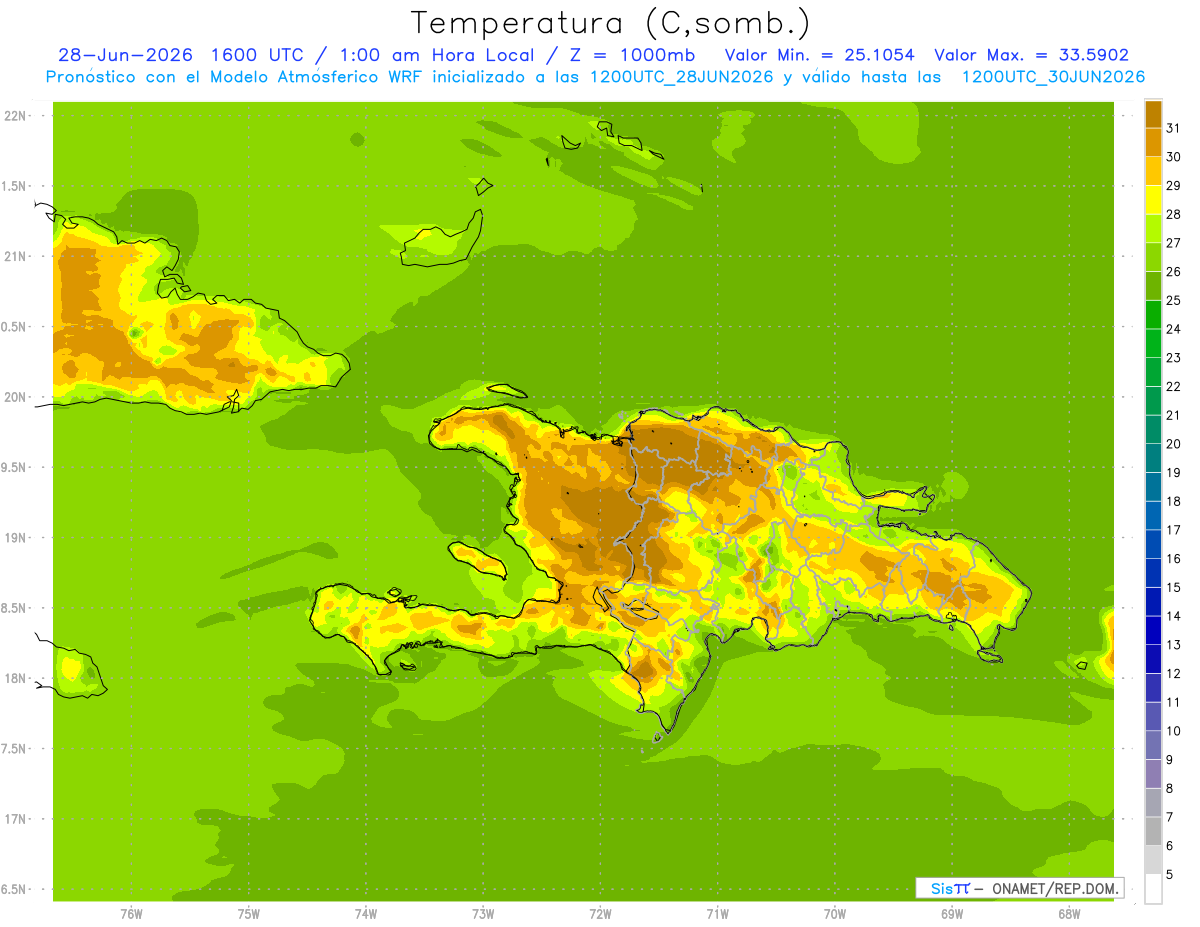The height and width of the screenshot is (927, 1200).
Task: Click the blue colorbar segment between 15 and 16
Action: (x=1153, y=572)
